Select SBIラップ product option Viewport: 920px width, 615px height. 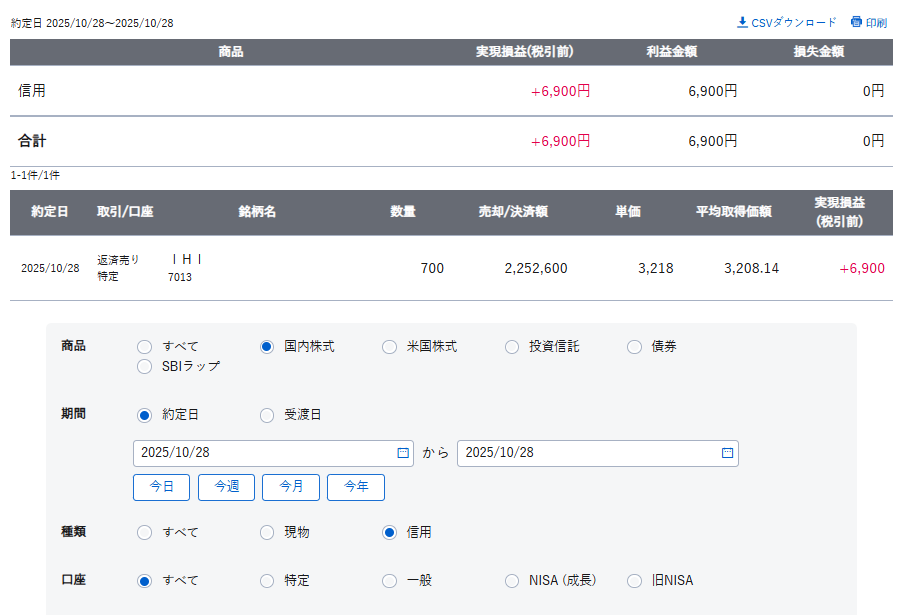coord(145,366)
